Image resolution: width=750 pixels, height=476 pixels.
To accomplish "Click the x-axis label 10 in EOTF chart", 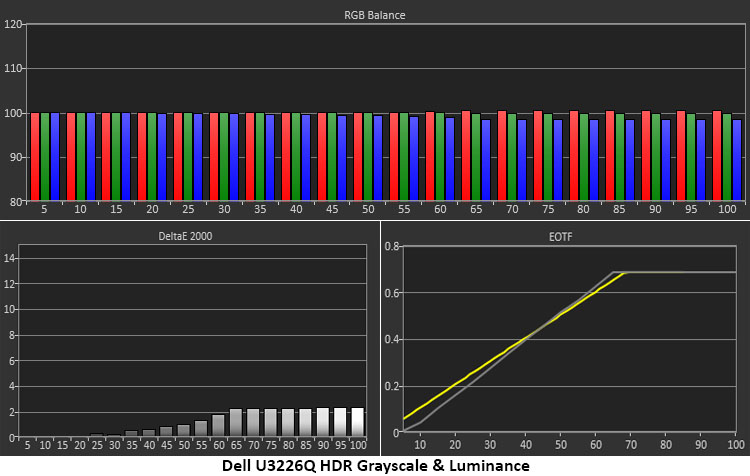I will [x=420, y=445].
